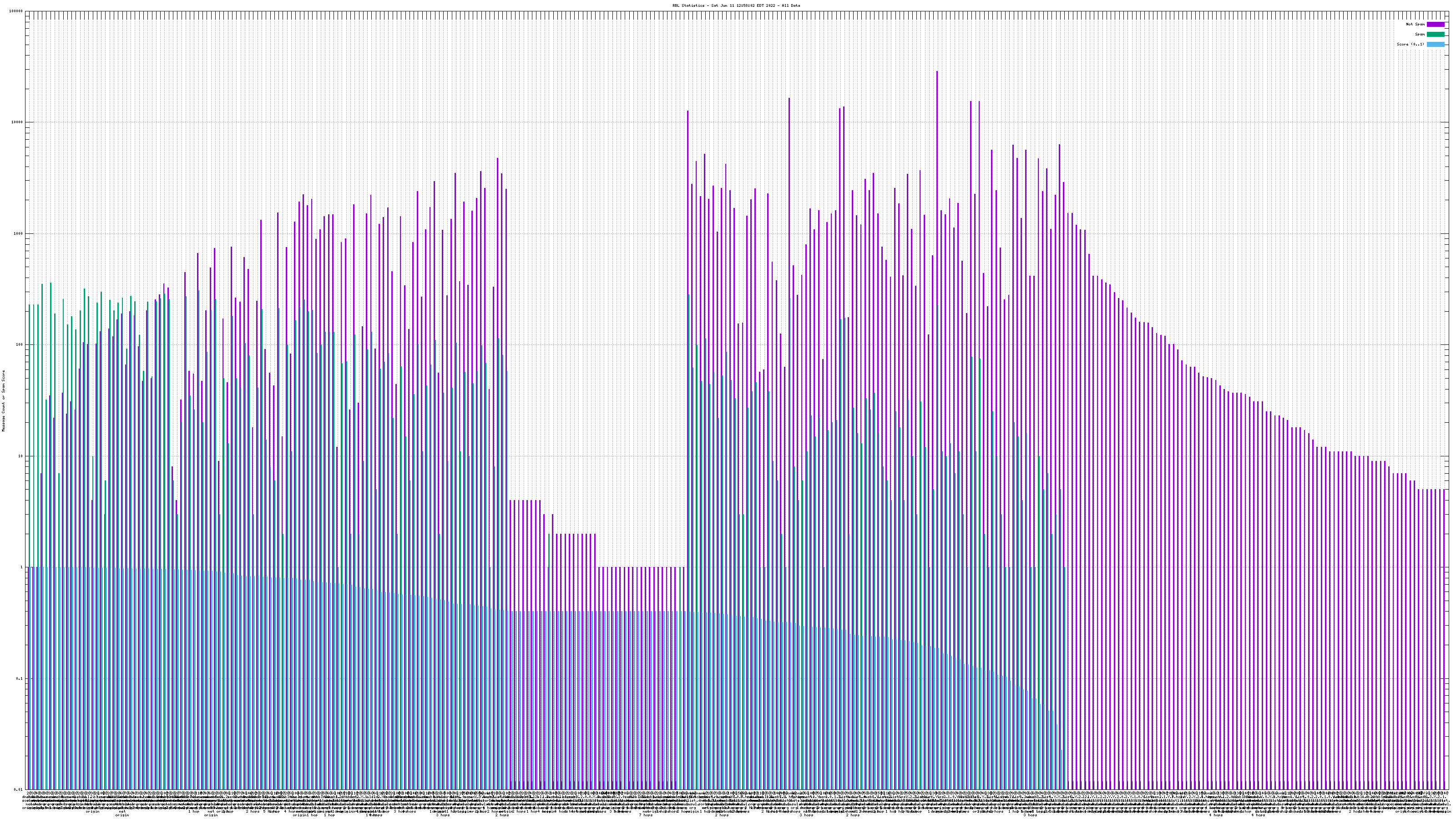Select the 'Not Spam' legend label
This screenshot has width=1456, height=819.
[x=1416, y=24]
